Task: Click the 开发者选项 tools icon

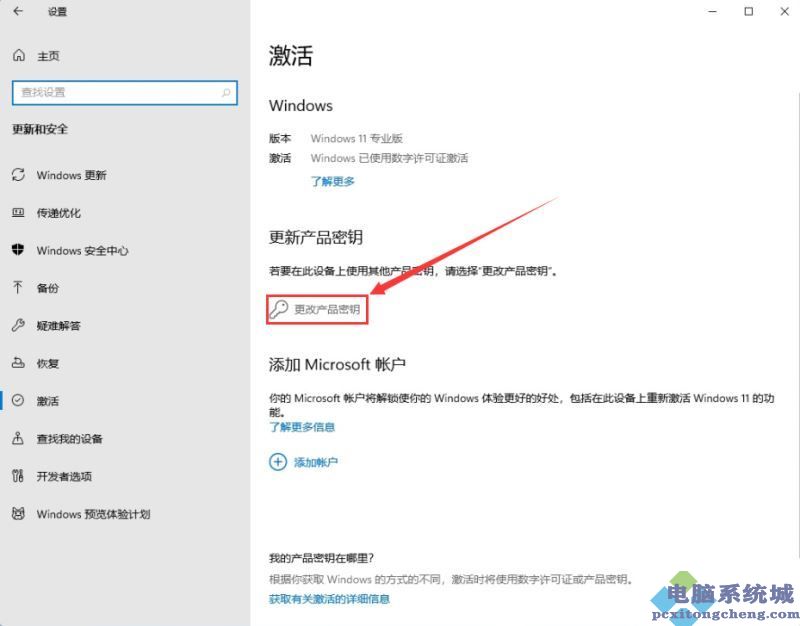Action: [x=18, y=476]
